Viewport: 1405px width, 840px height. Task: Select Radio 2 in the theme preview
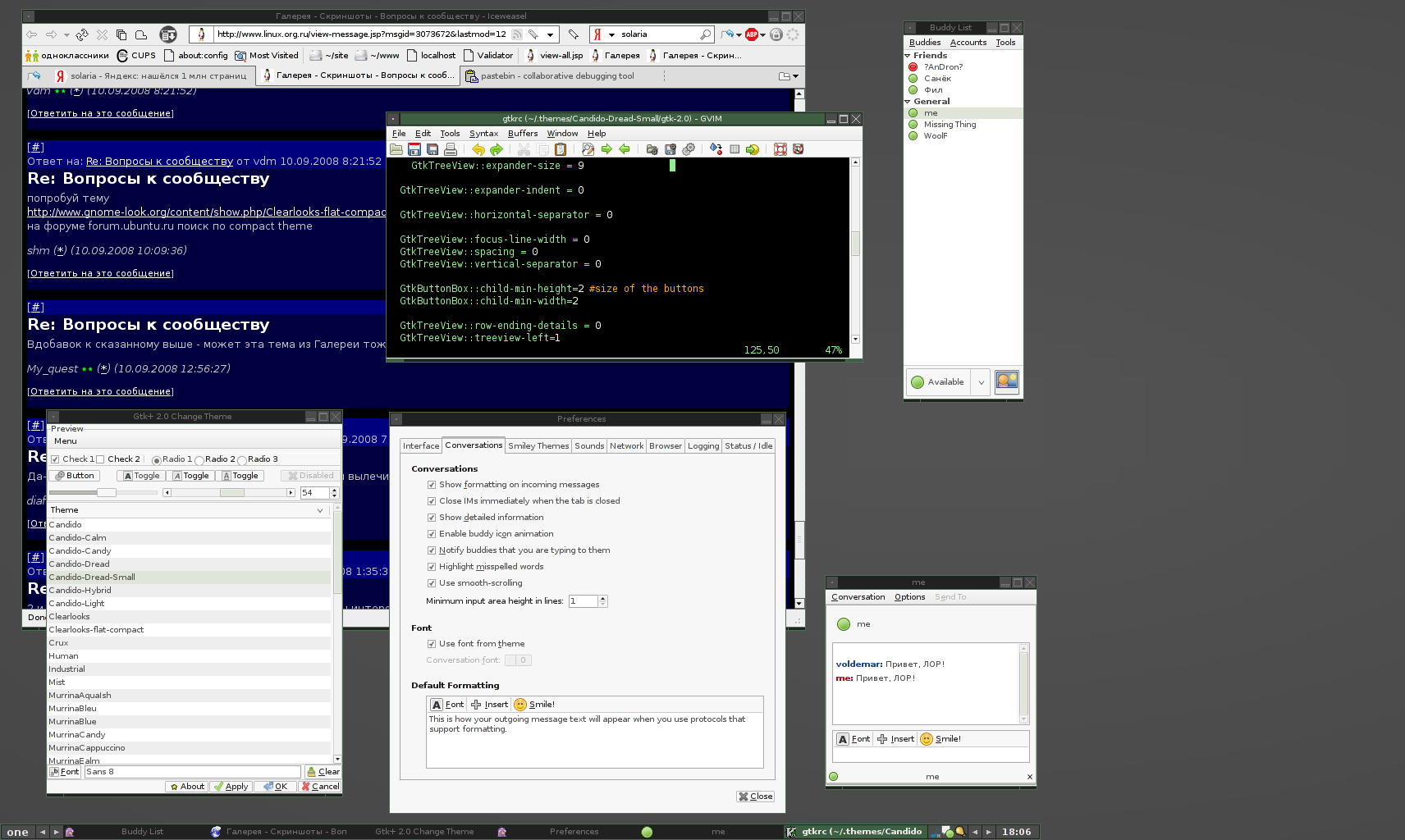(x=199, y=460)
